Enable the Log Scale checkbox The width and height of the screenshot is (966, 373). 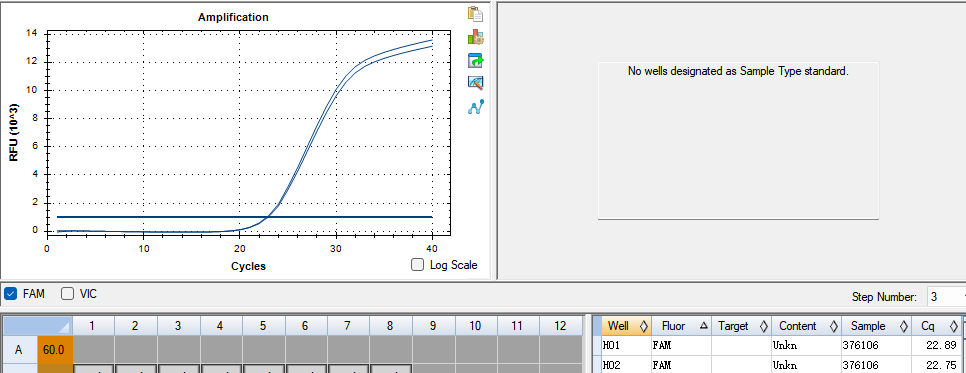point(417,265)
